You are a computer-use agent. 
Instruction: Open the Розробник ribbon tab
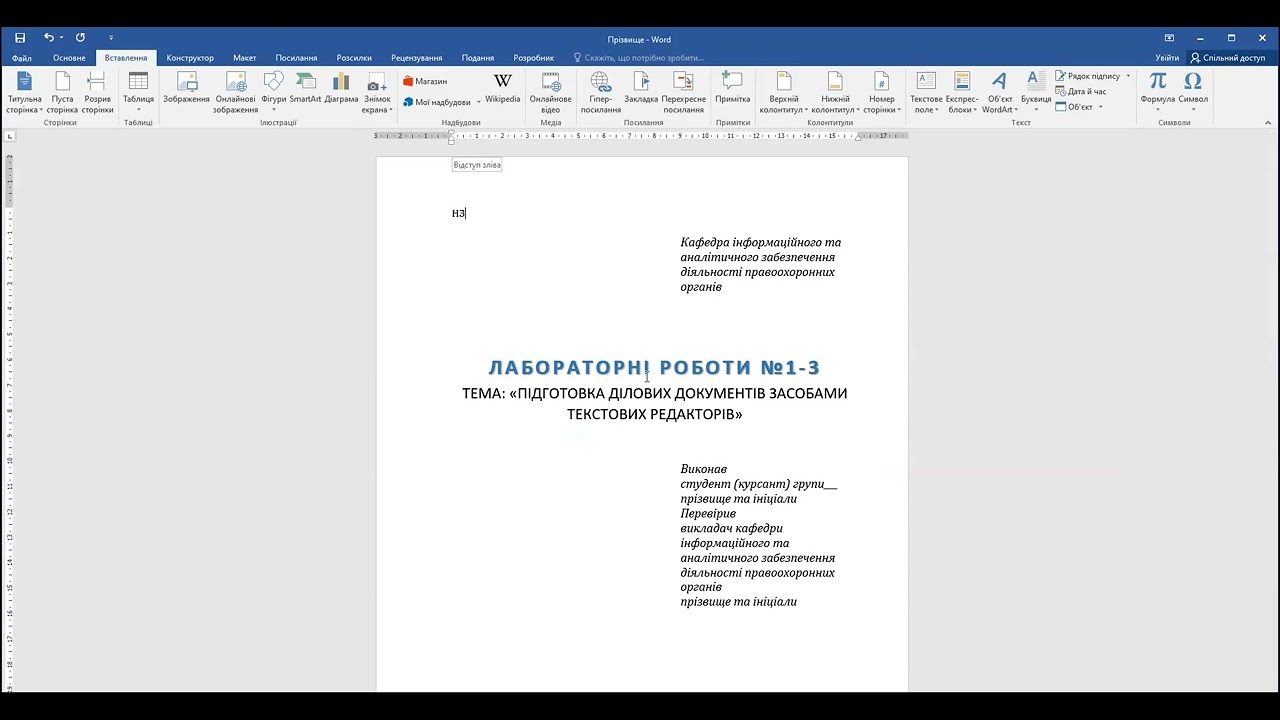point(534,58)
